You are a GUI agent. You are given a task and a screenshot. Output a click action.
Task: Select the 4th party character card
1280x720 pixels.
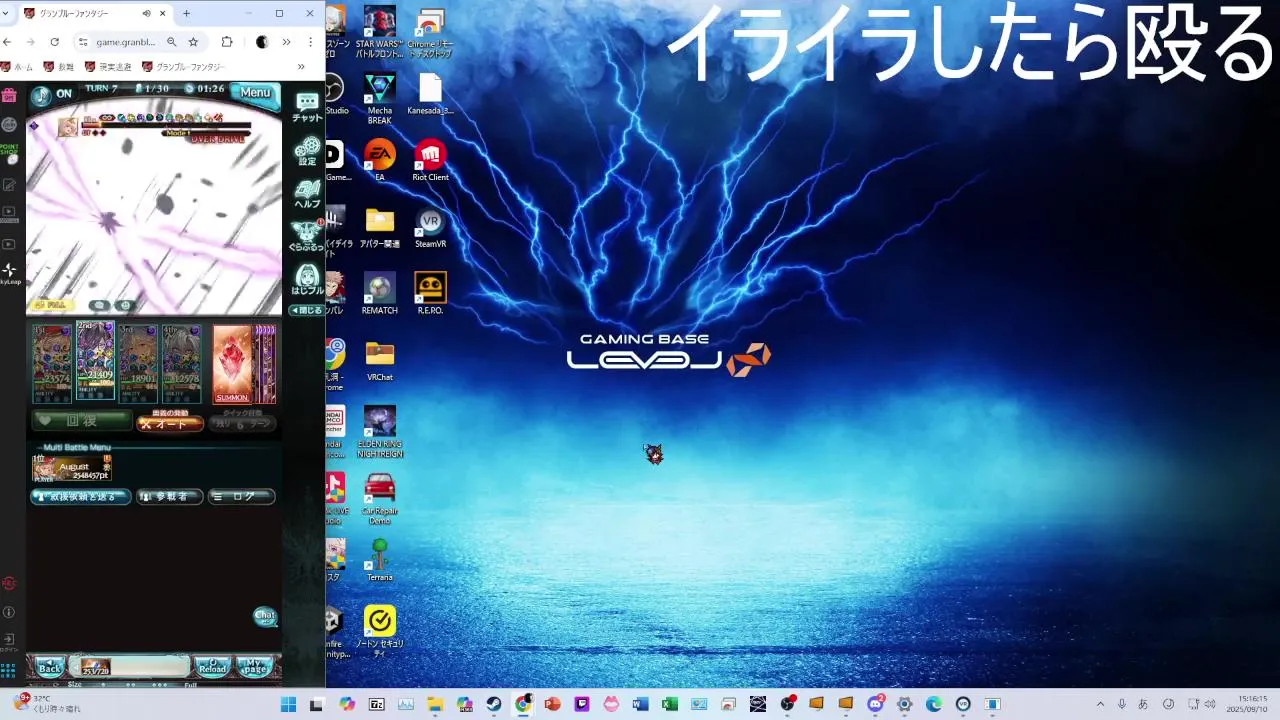(x=182, y=363)
